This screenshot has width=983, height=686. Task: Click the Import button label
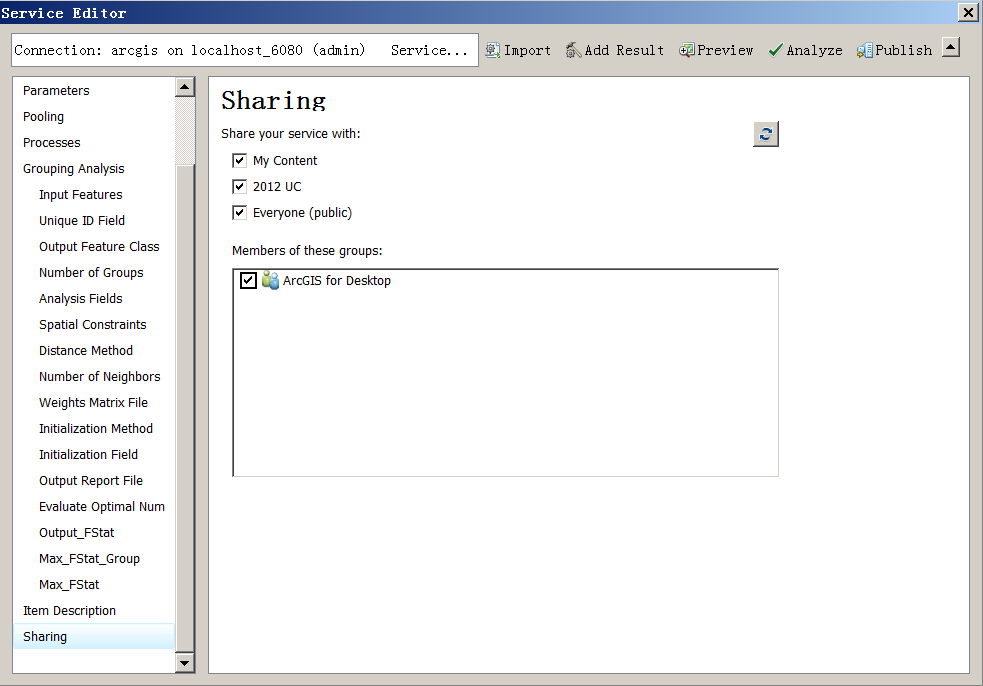pos(527,50)
